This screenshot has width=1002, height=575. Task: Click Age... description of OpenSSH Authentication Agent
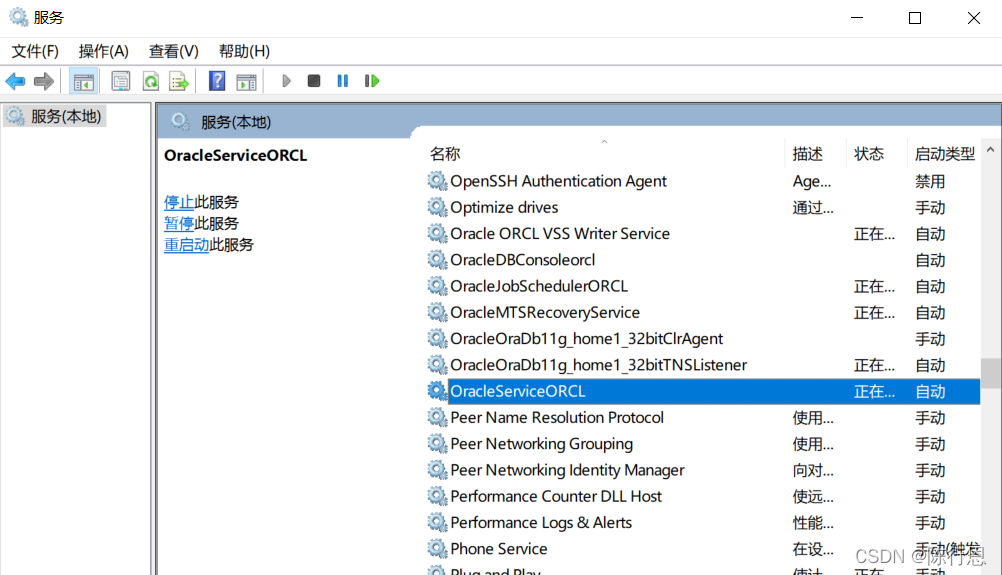click(812, 181)
